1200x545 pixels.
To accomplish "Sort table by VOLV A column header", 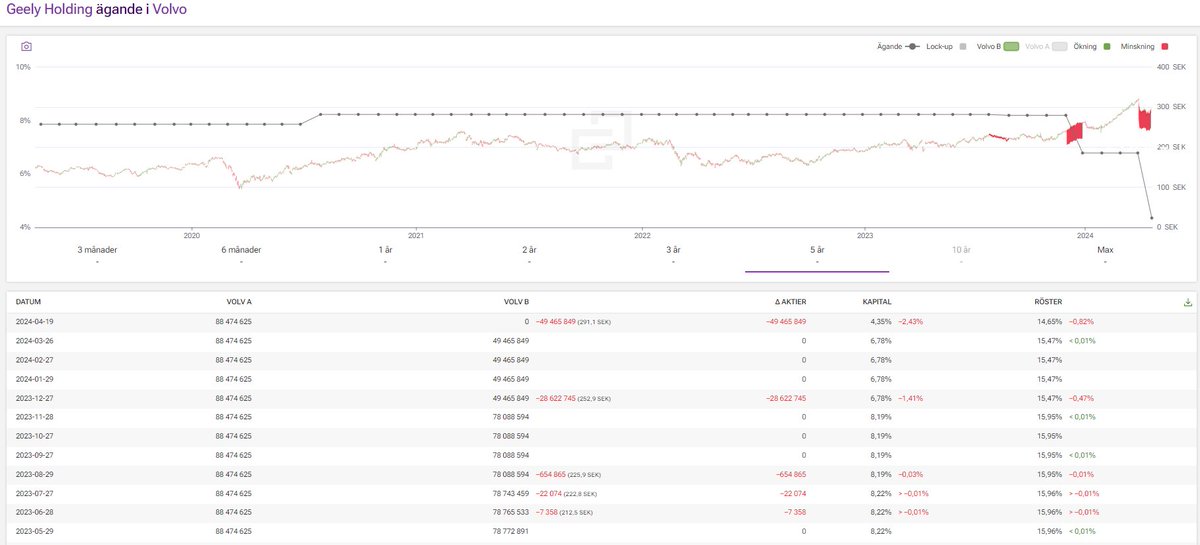I will (x=239, y=301).
